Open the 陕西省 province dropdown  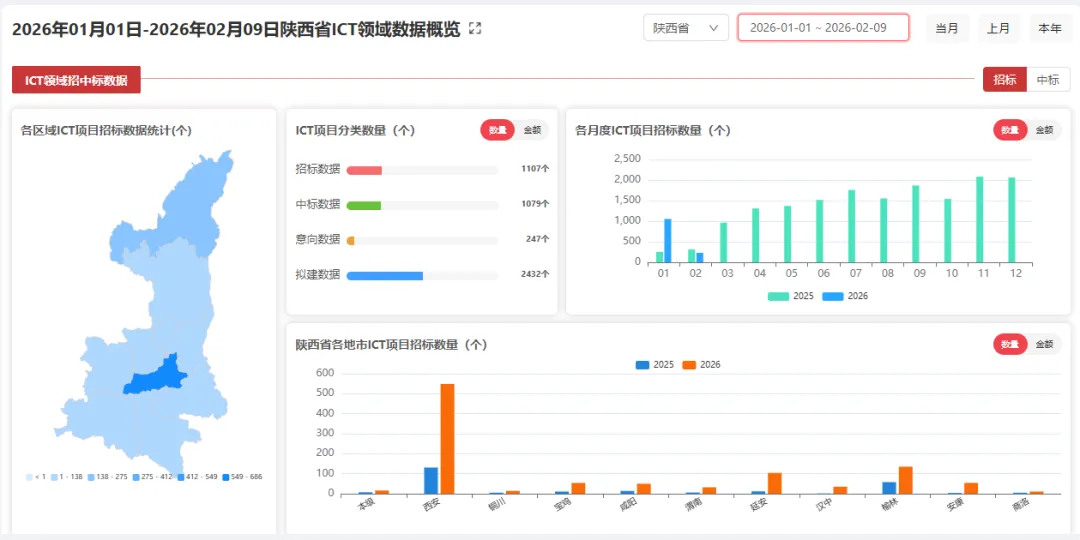pos(686,28)
